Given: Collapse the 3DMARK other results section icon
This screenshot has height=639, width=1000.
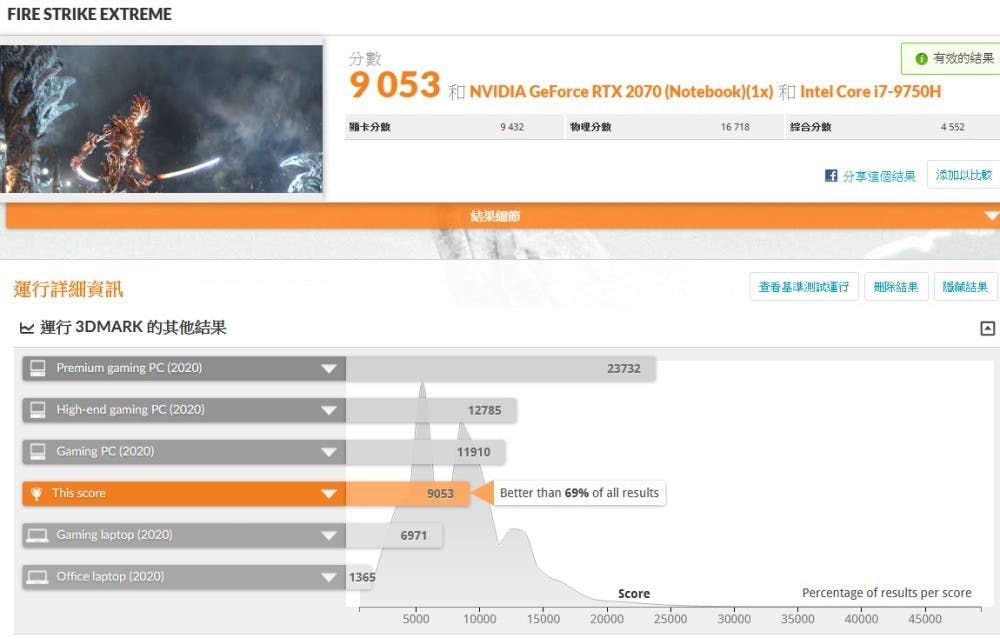Looking at the screenshot, I should (x=987, y=328).
